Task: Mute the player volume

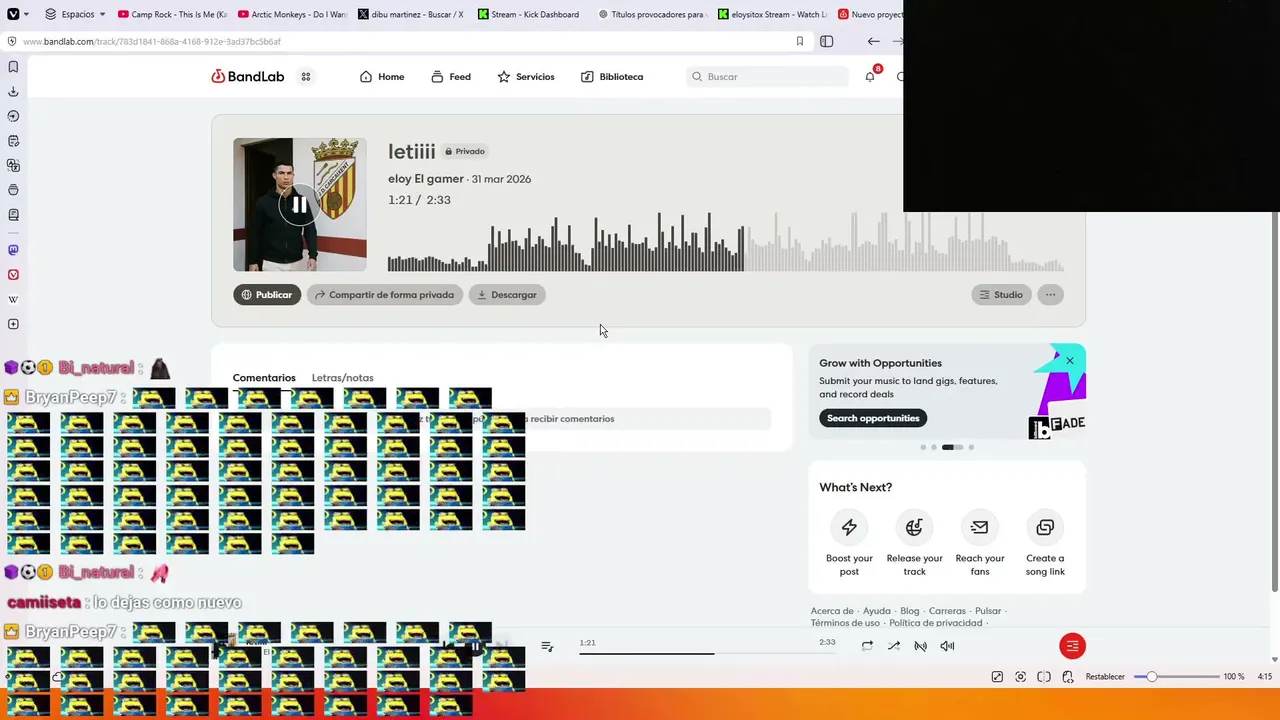Action: point(947,646)
